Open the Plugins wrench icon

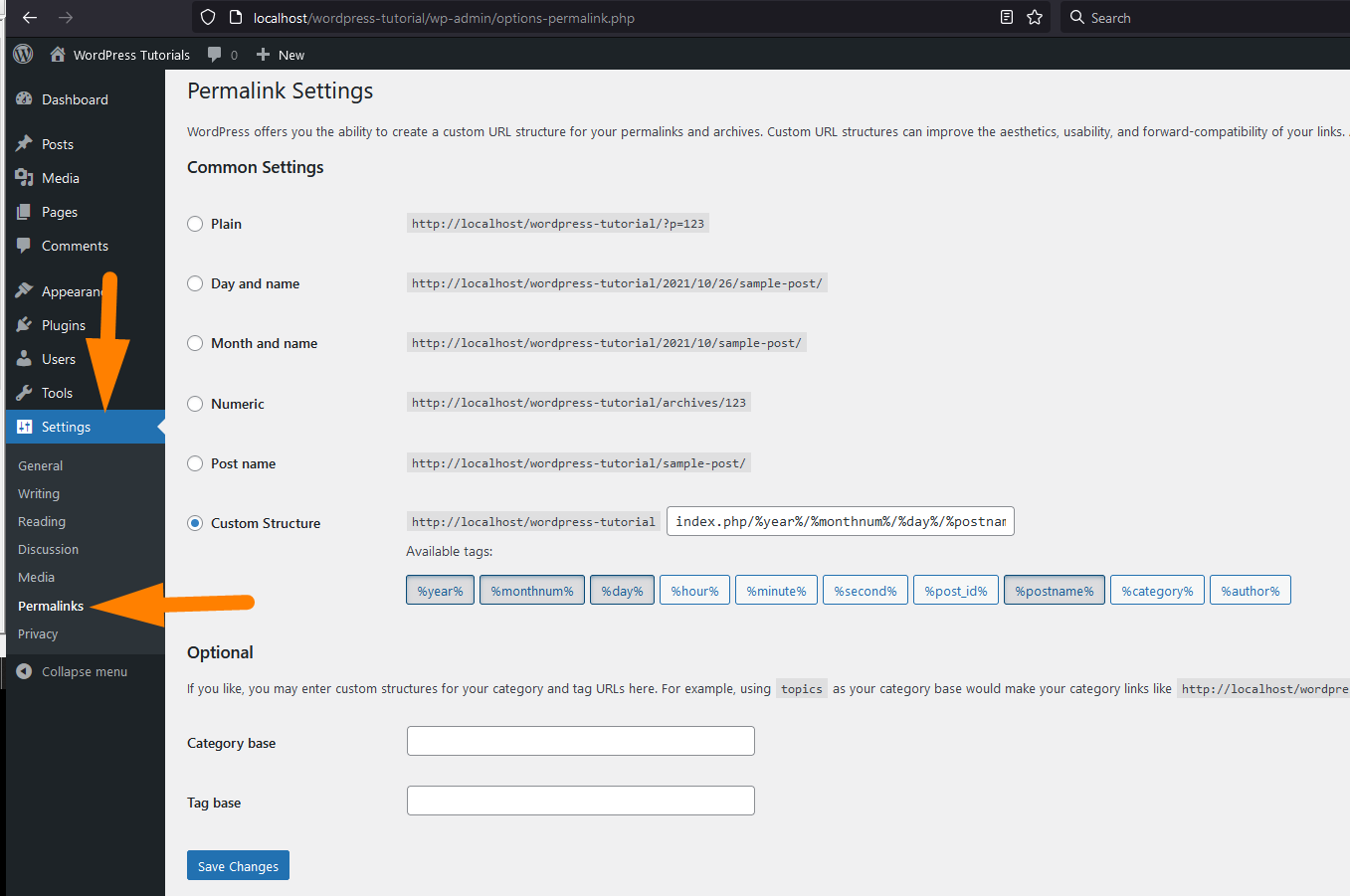pos(24,324)
